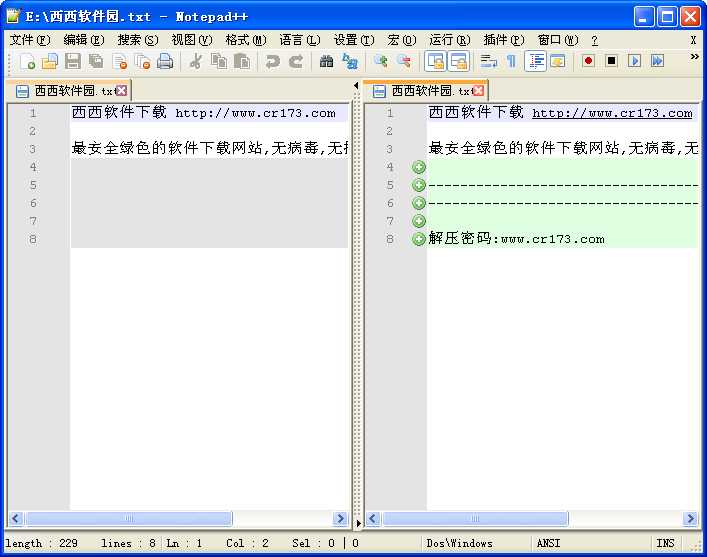Click the Open file folder icon
707x557 pixels.
pos(50,61)
